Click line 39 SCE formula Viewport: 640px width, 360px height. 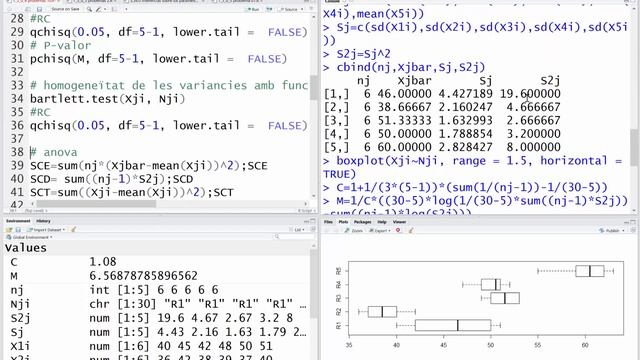pos(149,165)
